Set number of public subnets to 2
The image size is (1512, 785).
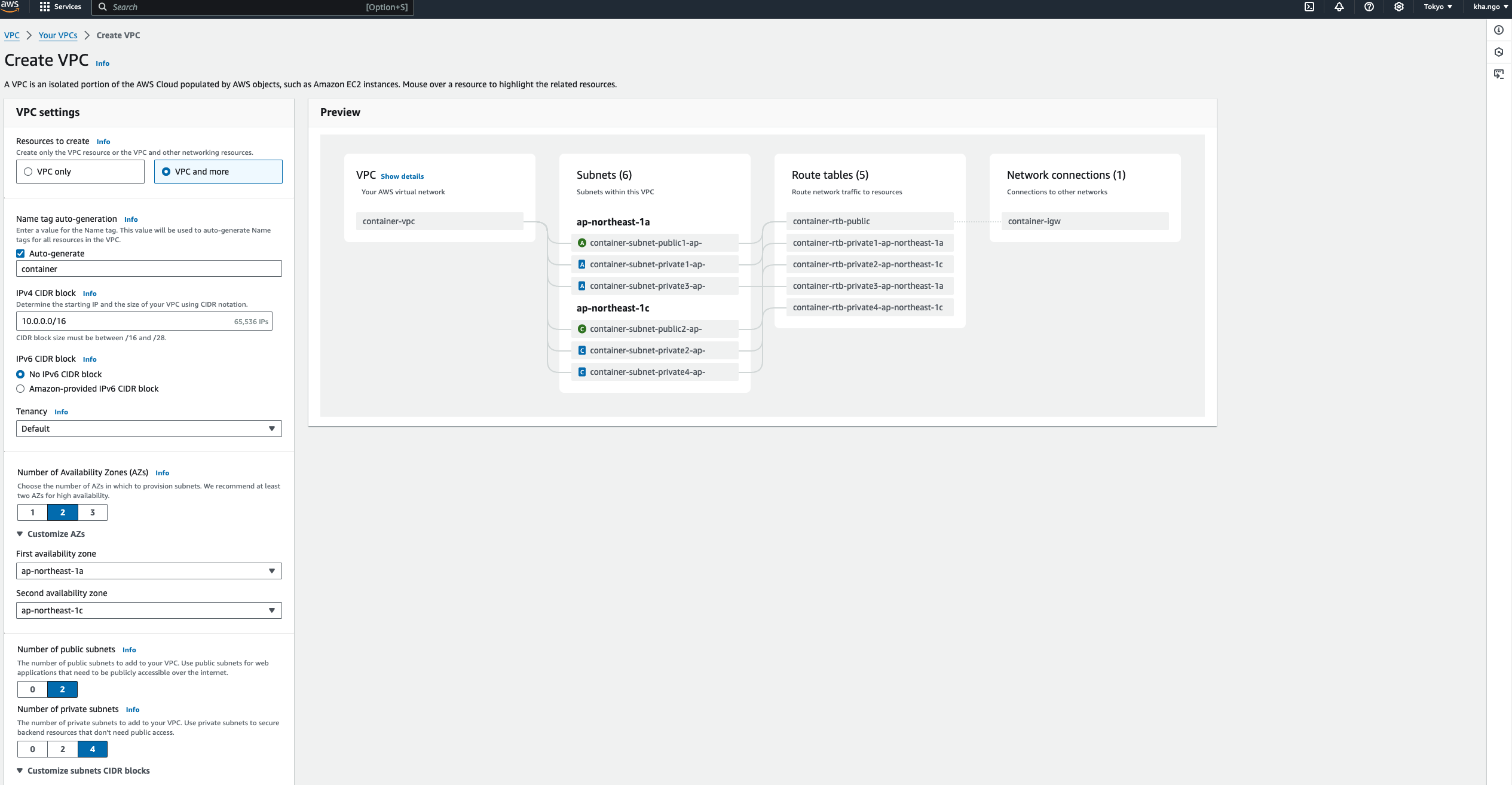63,689
